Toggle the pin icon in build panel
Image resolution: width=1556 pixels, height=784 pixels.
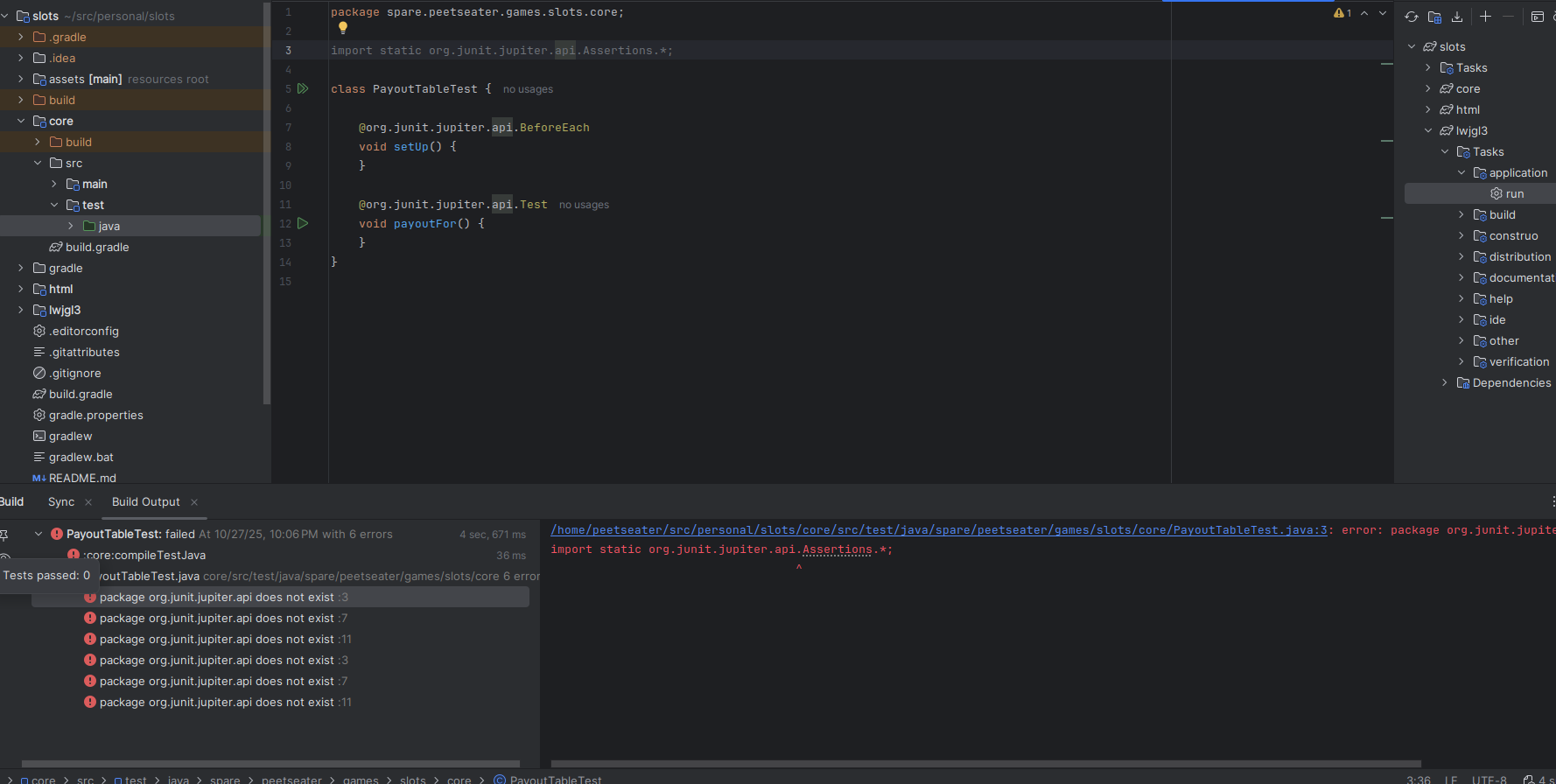coord(4,534)
